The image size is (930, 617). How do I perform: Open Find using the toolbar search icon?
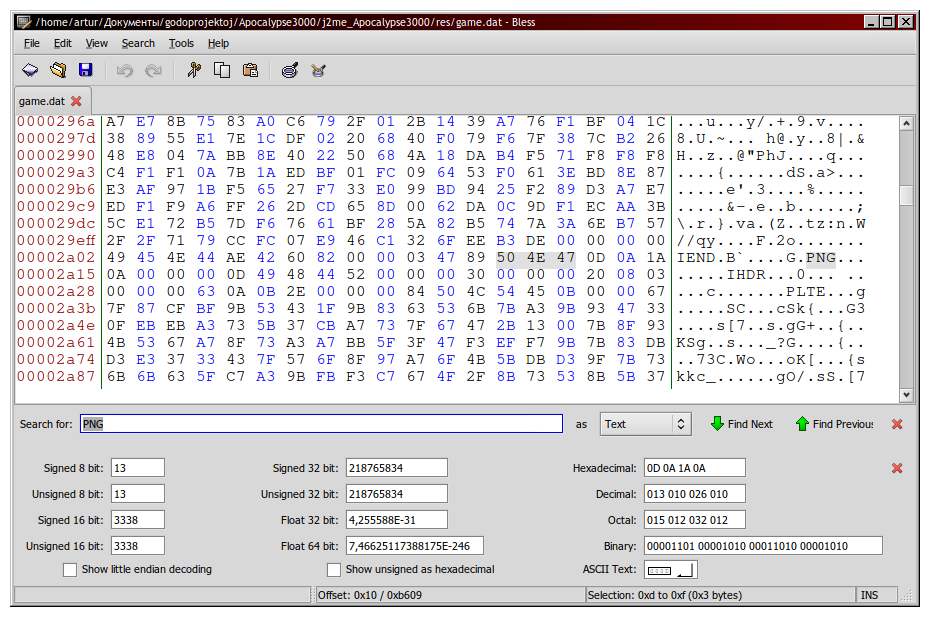point(289,71)
